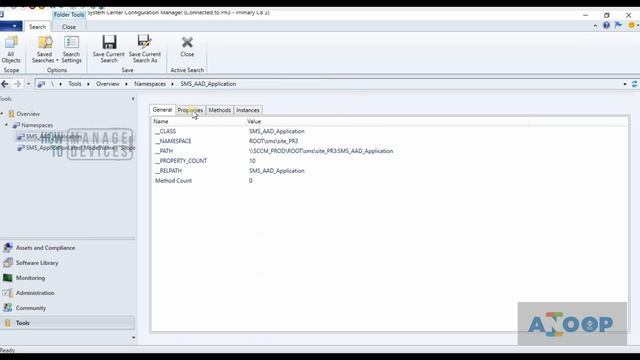Open the help question mark icon

click(x=607, y=25)
